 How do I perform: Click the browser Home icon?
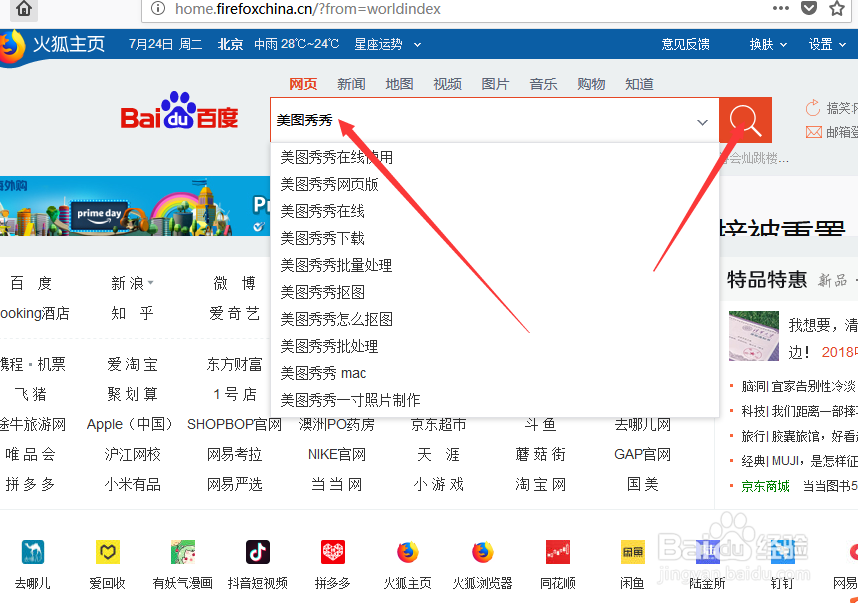[x=24, y=8]
